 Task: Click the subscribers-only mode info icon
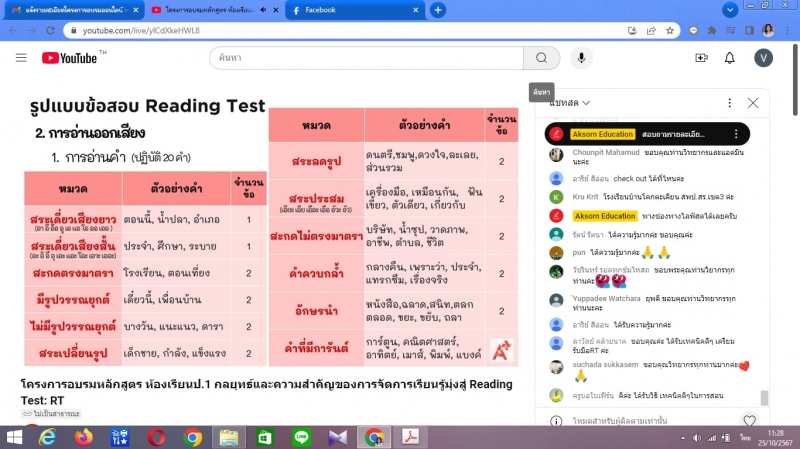point(556,421)
